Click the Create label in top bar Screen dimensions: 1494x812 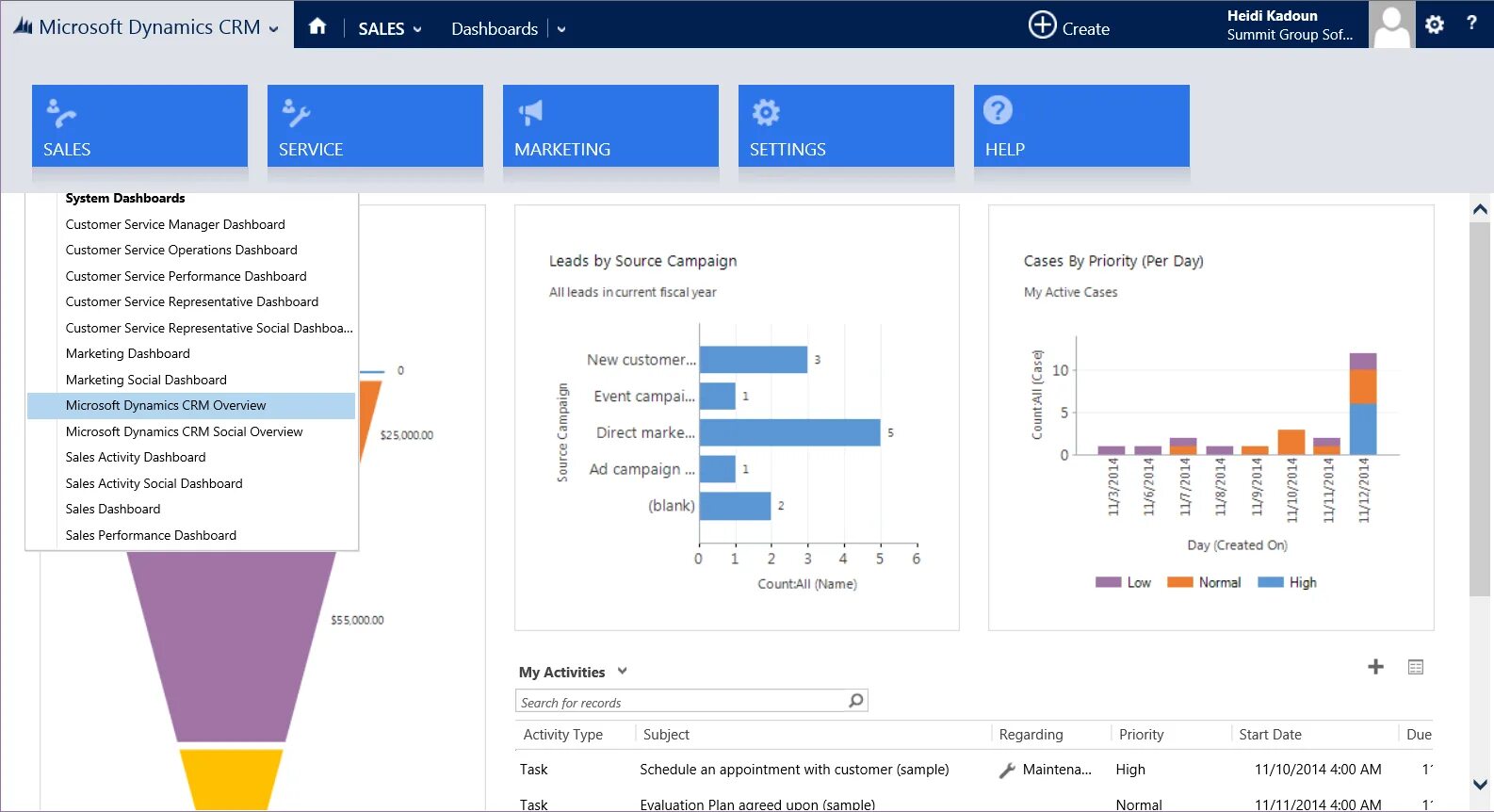[x=1086, y=29]
